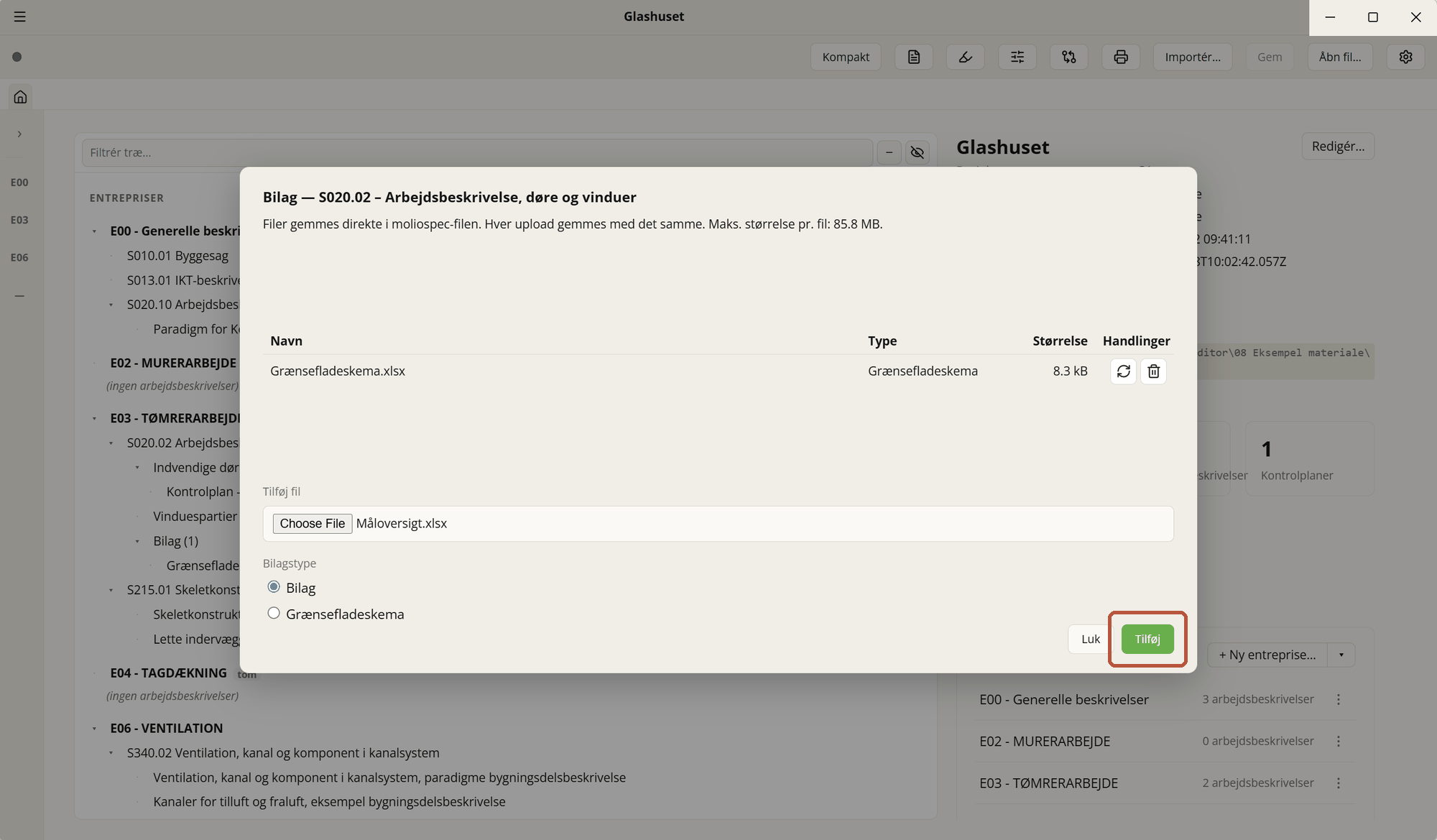This screenshot has width=1437, height=840.
Task: Jump to E03 in the sidebar
Action: click(19, 220)
